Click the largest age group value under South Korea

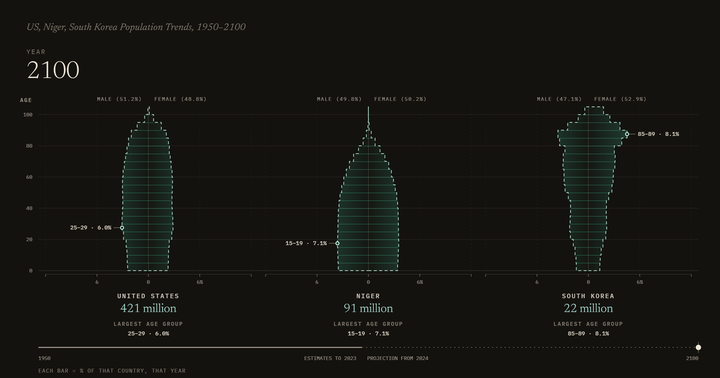coord(588,334)
